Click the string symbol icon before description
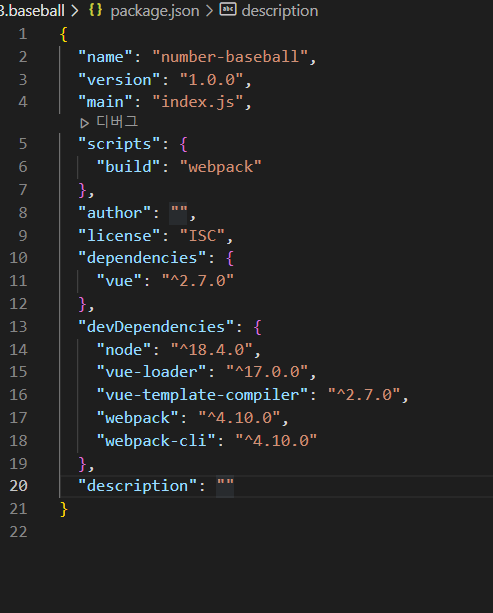493x613 pixels. coord(228,9)
